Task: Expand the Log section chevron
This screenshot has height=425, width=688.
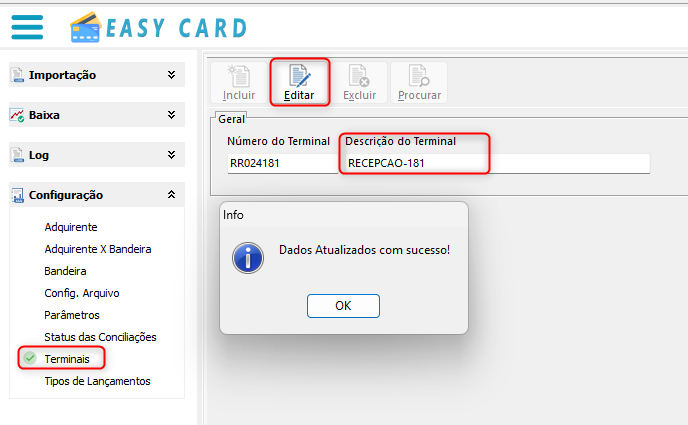Action: pos(172,154)
